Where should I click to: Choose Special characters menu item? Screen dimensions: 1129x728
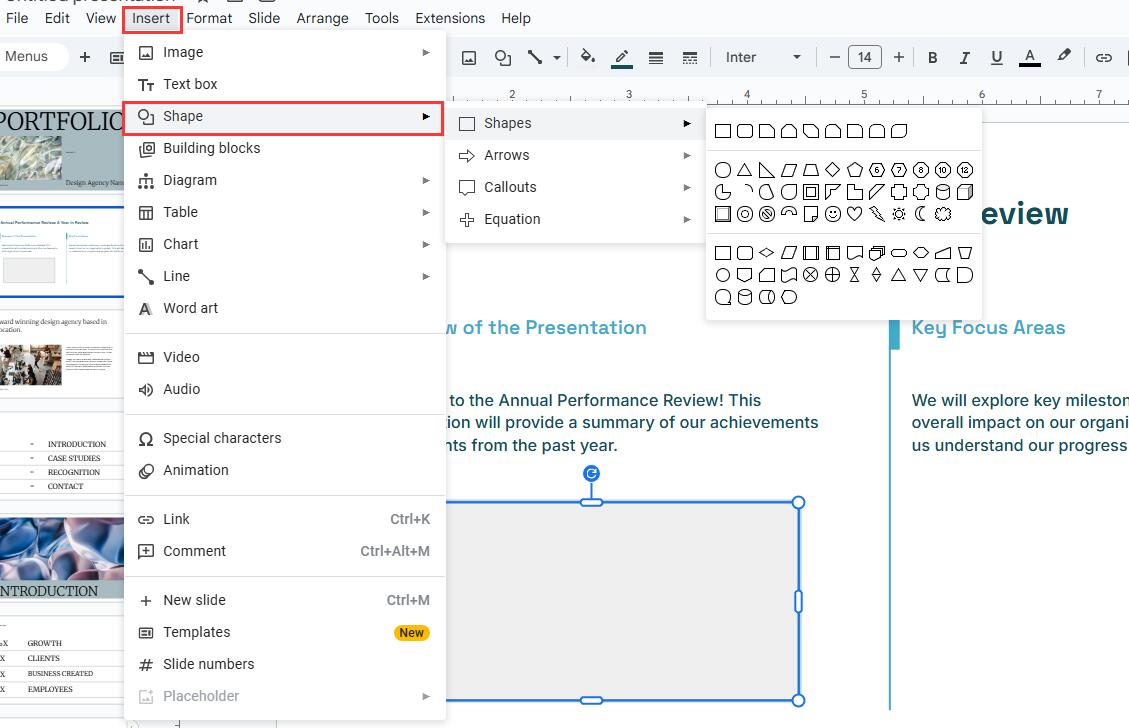pos(284,439)
